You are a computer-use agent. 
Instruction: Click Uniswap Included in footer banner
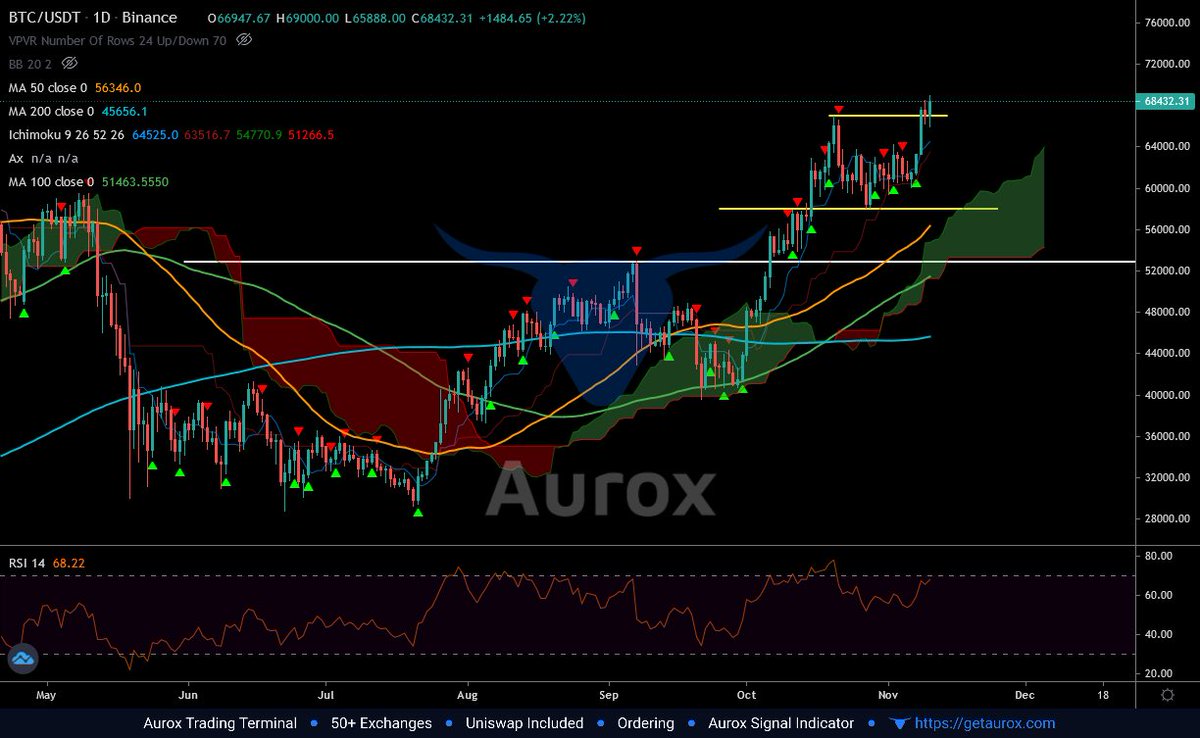(x=522, y=723)
